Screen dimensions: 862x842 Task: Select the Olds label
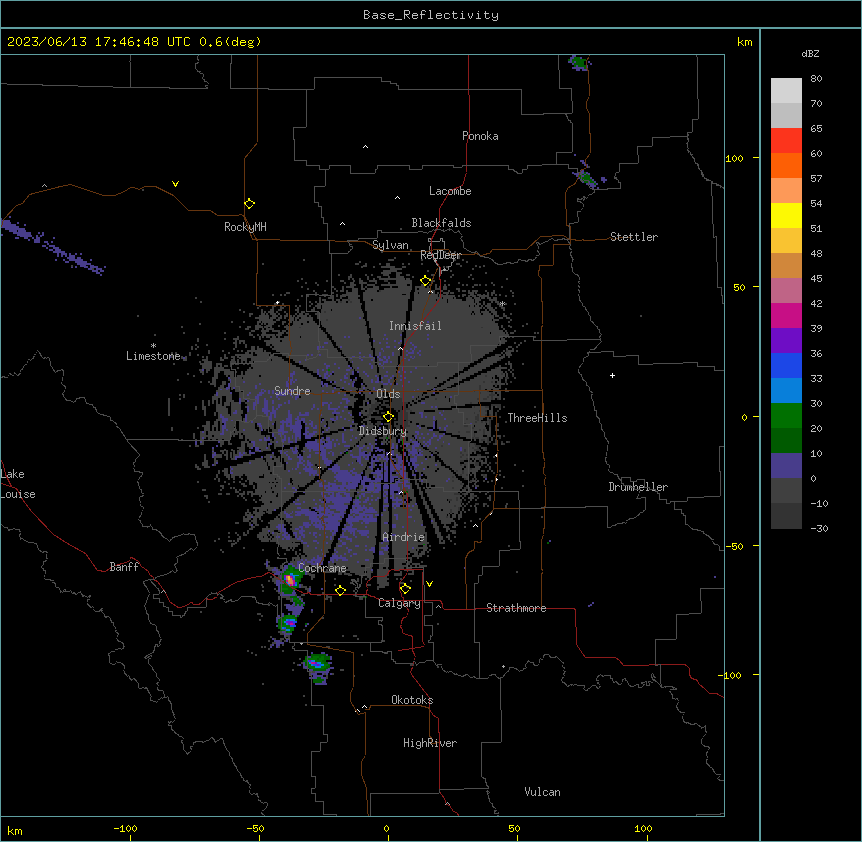pos(388,394)
